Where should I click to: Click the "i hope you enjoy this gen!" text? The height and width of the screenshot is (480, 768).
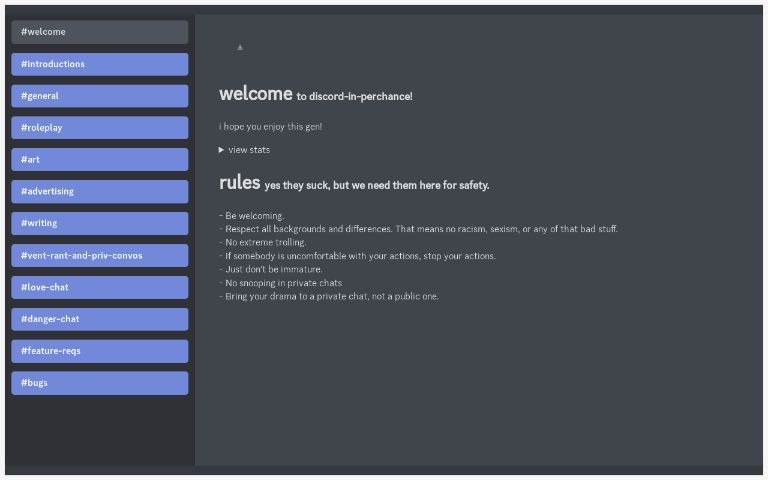tap(270, 127)
